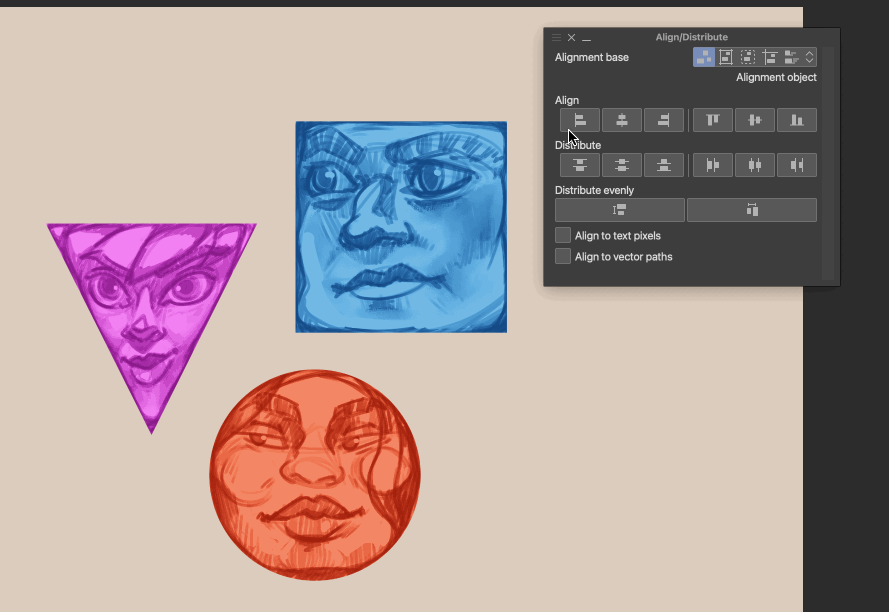Align objects to vertical middle
889x612 pixels.
pos(755,120)
